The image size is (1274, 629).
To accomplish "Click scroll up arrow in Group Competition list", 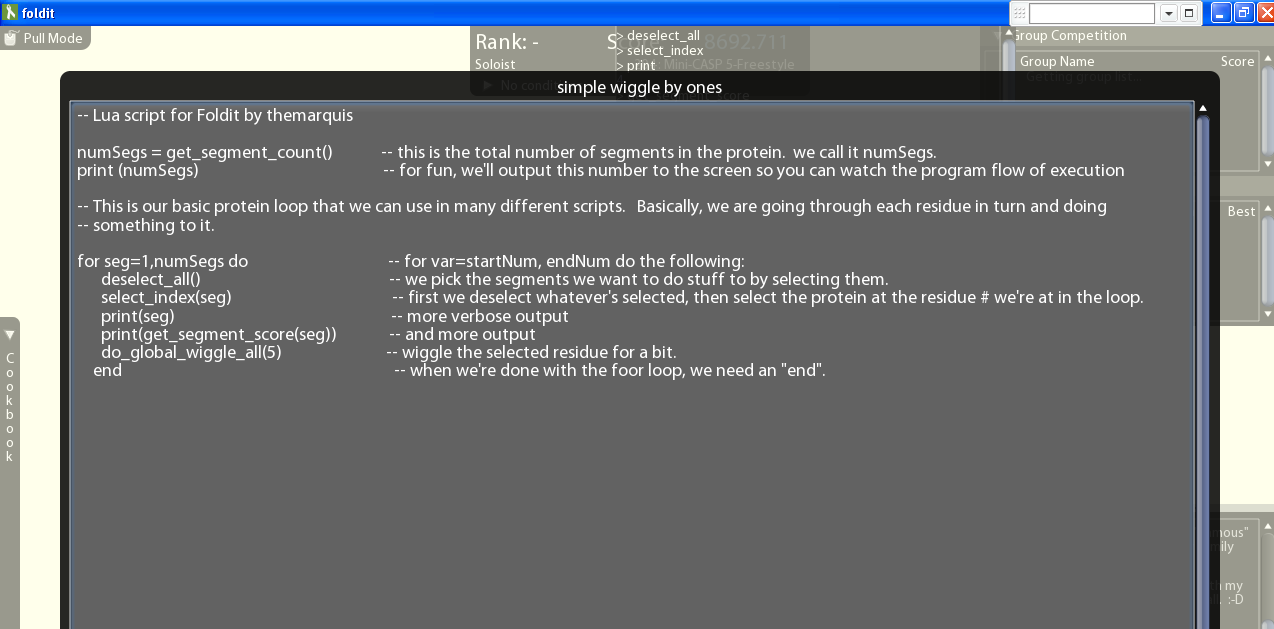I will point(1267,59).
